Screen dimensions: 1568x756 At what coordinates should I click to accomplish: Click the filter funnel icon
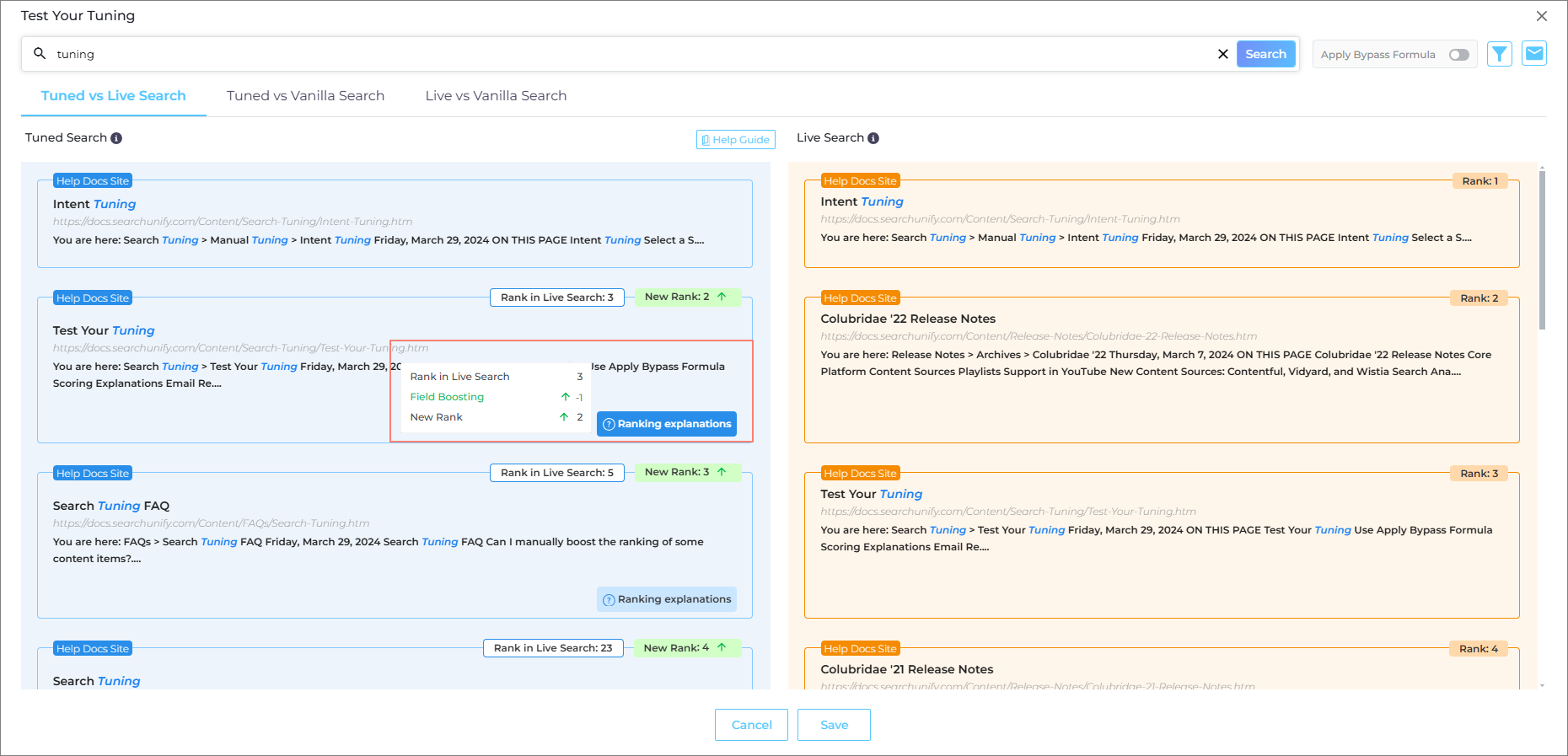click(x=1499, y=54)
